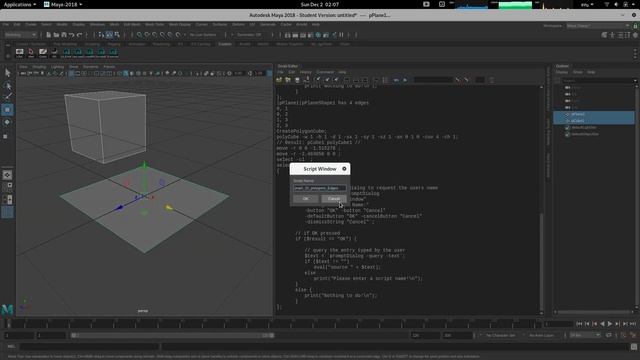Open the Applications menu in top bar

point(20,4)
